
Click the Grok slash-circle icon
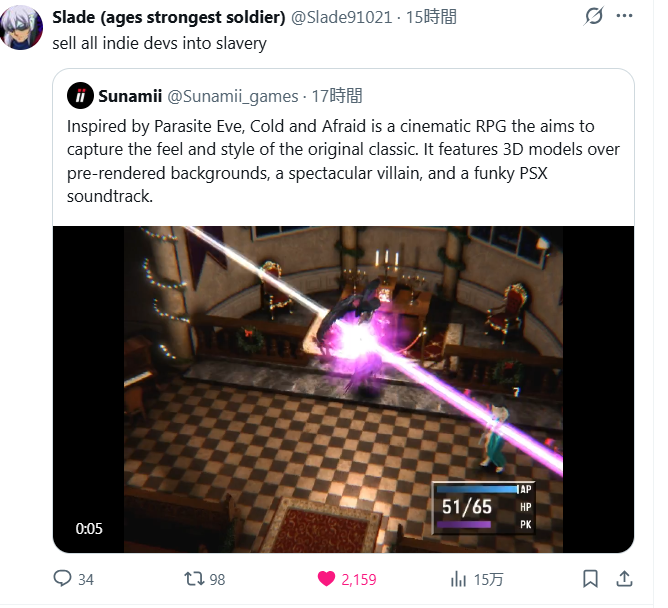pos(593,16)
